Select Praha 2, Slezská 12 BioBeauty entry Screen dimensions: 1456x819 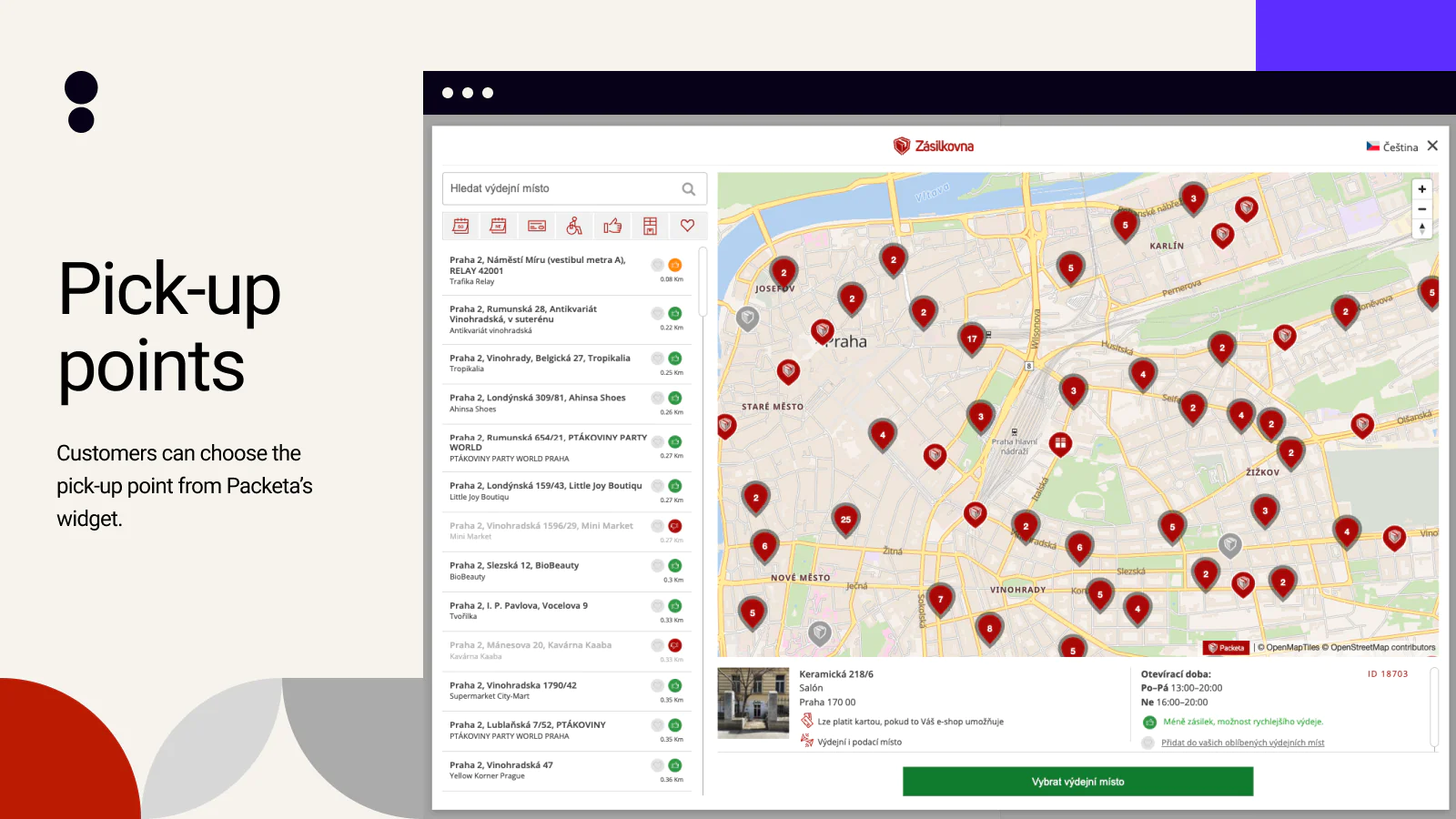[514, 571]
